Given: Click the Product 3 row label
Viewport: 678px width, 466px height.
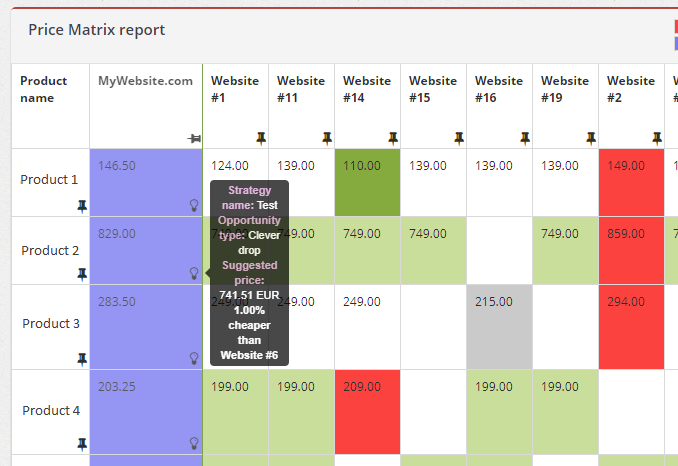Looking at the screenshot, I should tap(51, 323).
